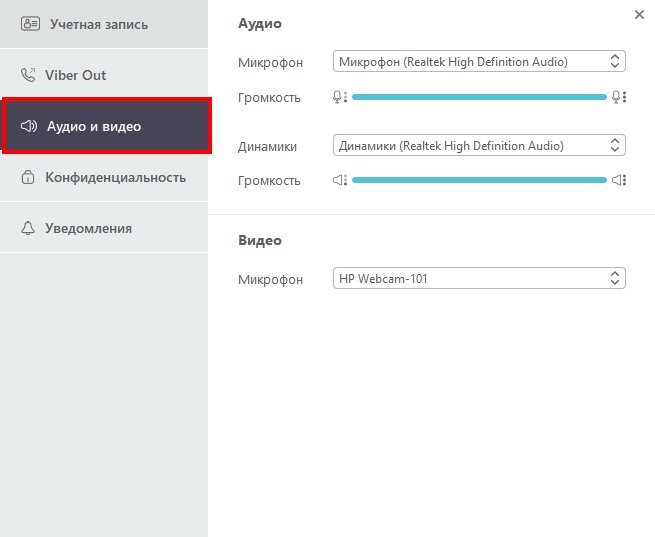This screenshot has height=537, width=655.
Task: Open the Микрофон Realtek device dropdown
Action: (x=479, y=62)
